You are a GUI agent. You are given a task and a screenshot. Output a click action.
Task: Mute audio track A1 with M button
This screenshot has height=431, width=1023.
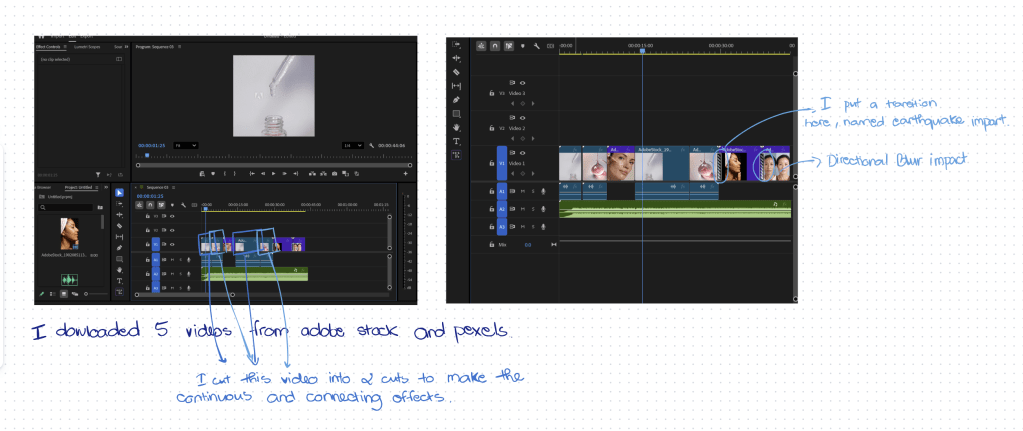pos(522,189)
